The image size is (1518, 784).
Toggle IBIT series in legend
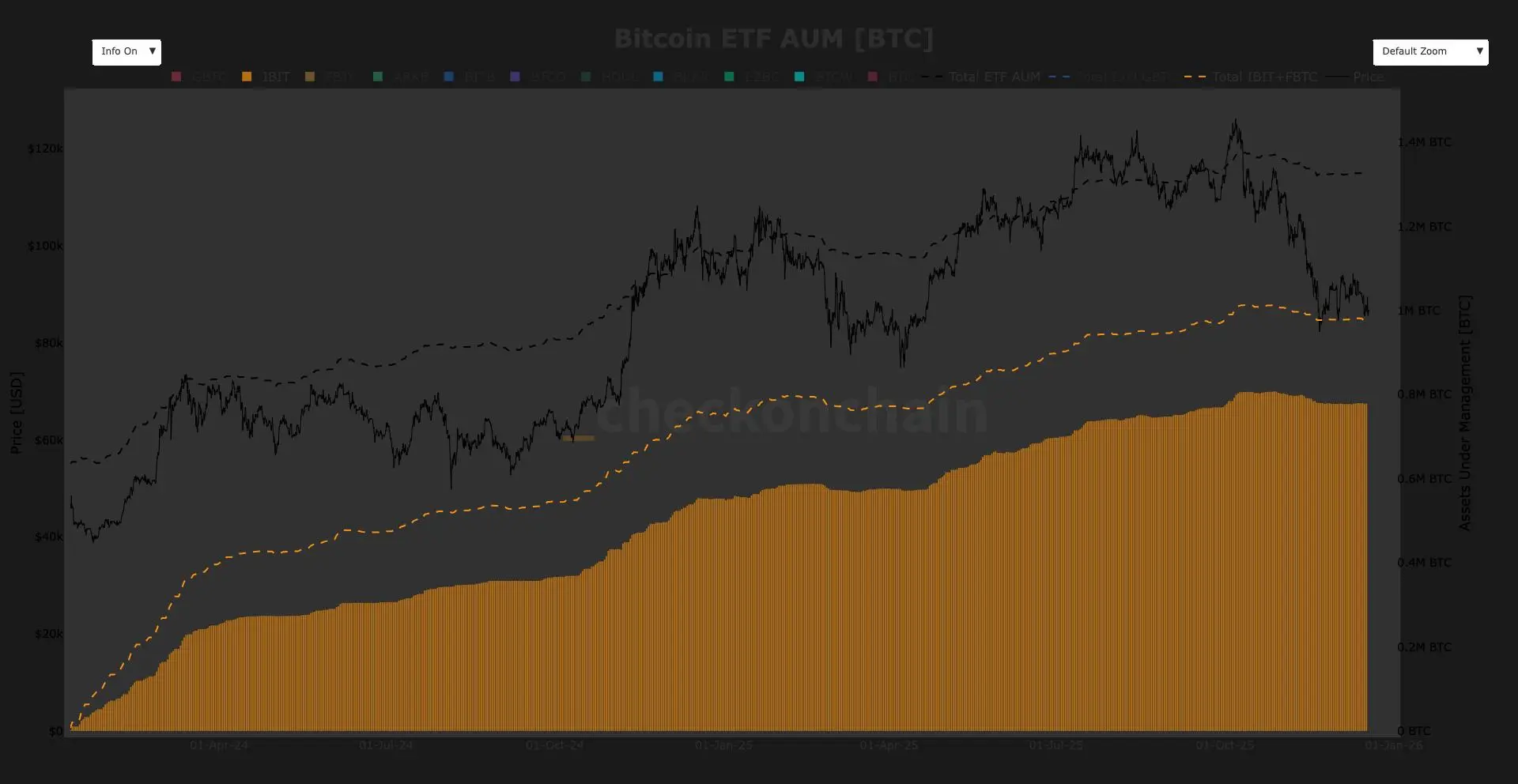pos(266,77)
